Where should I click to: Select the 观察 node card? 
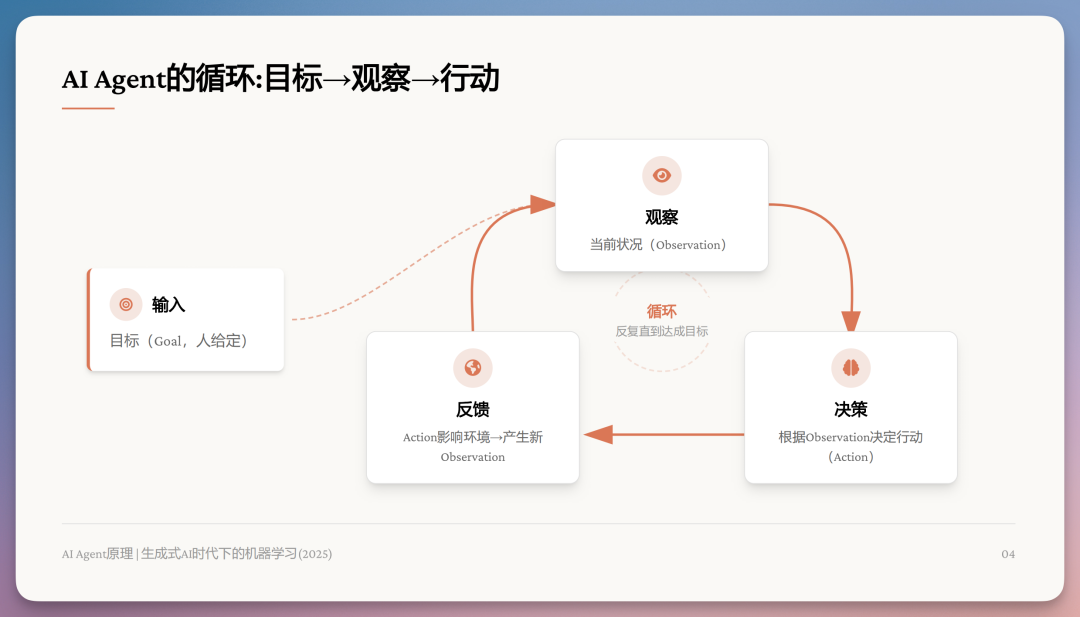pos(661,205)
